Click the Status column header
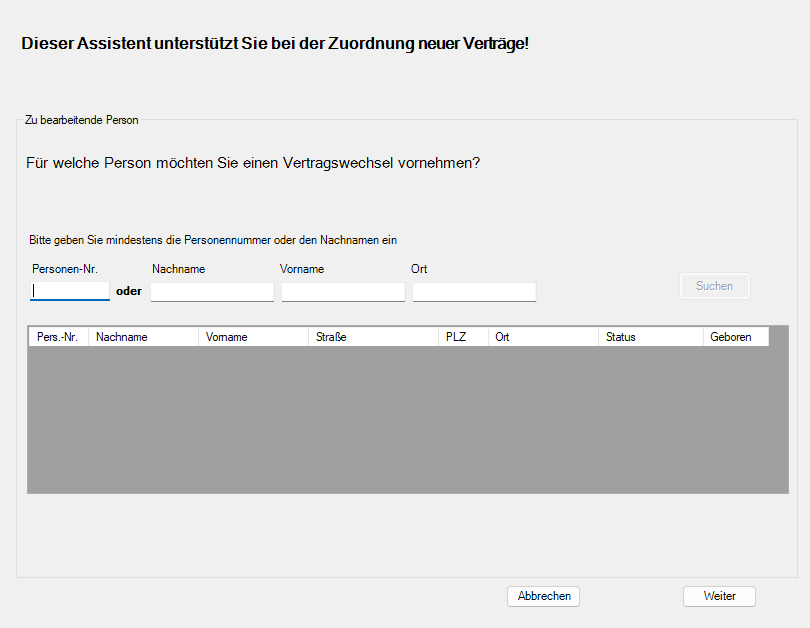The width and height of the screenshot is (810, 628). [619, 337]
